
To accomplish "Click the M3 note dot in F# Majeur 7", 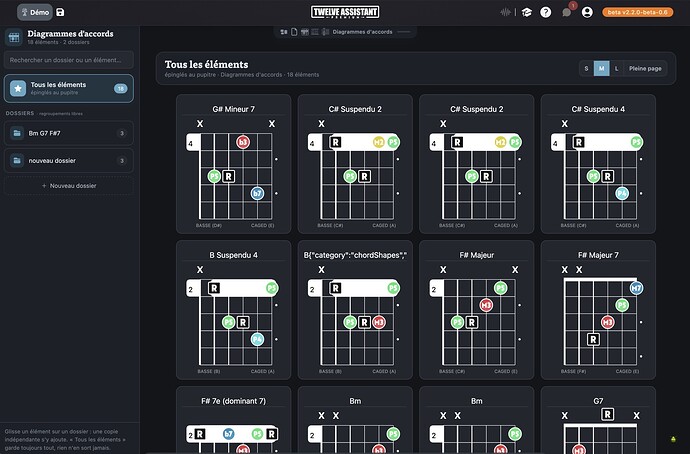I will coord(608,322).
